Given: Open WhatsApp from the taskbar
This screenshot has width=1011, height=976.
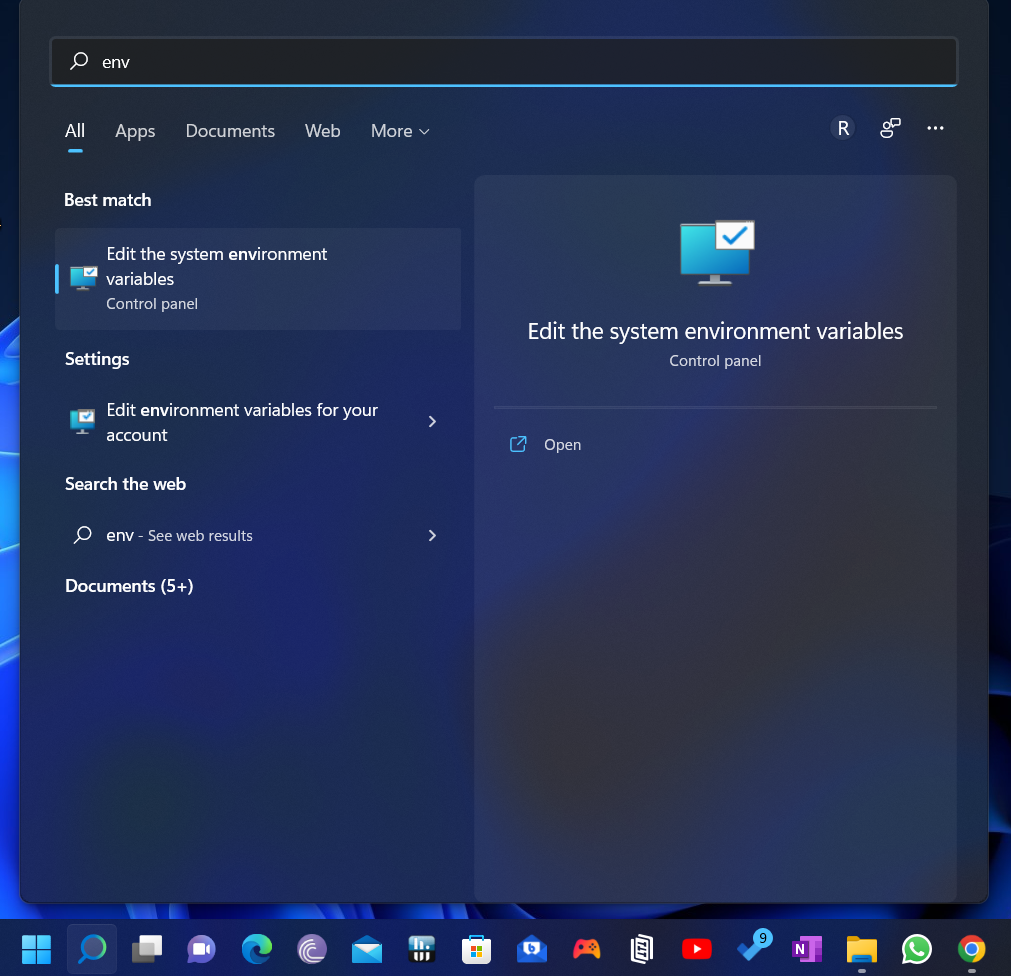Looking at the screenshot, I should pos(916,948).
